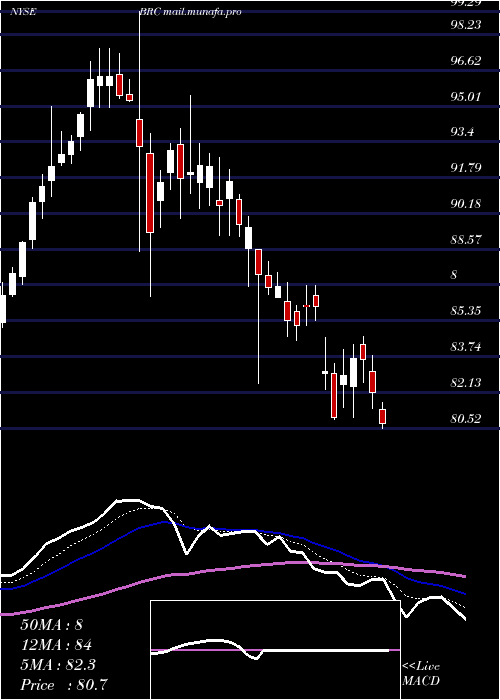Image resolution: width=500 pixels, height=700 pixels.
Task: Click the BRC mail.munafa.pro title
Action: [191, 12]
